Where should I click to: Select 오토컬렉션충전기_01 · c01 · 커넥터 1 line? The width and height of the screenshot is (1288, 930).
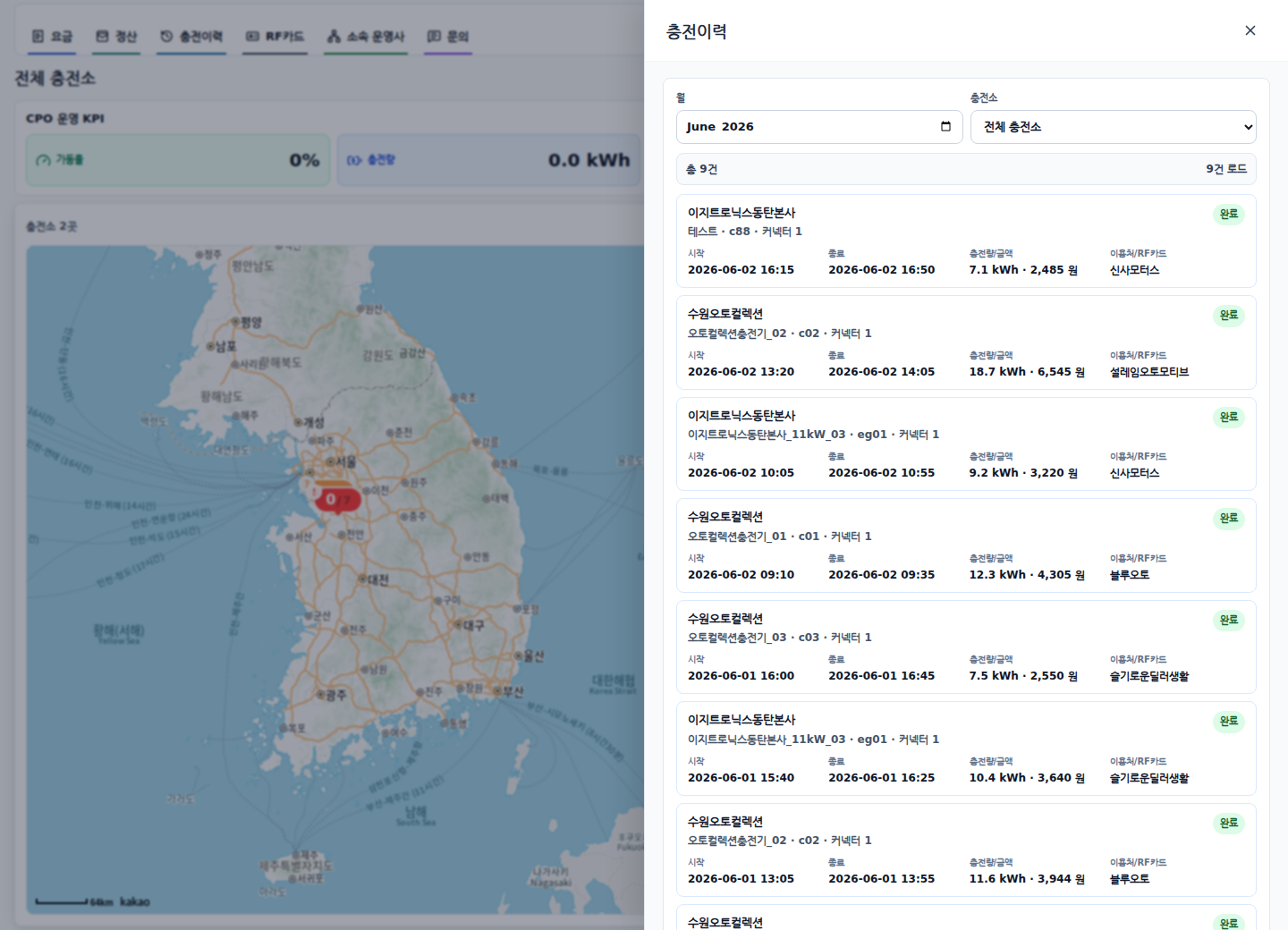pyautogui.click(x=779, y=537)
